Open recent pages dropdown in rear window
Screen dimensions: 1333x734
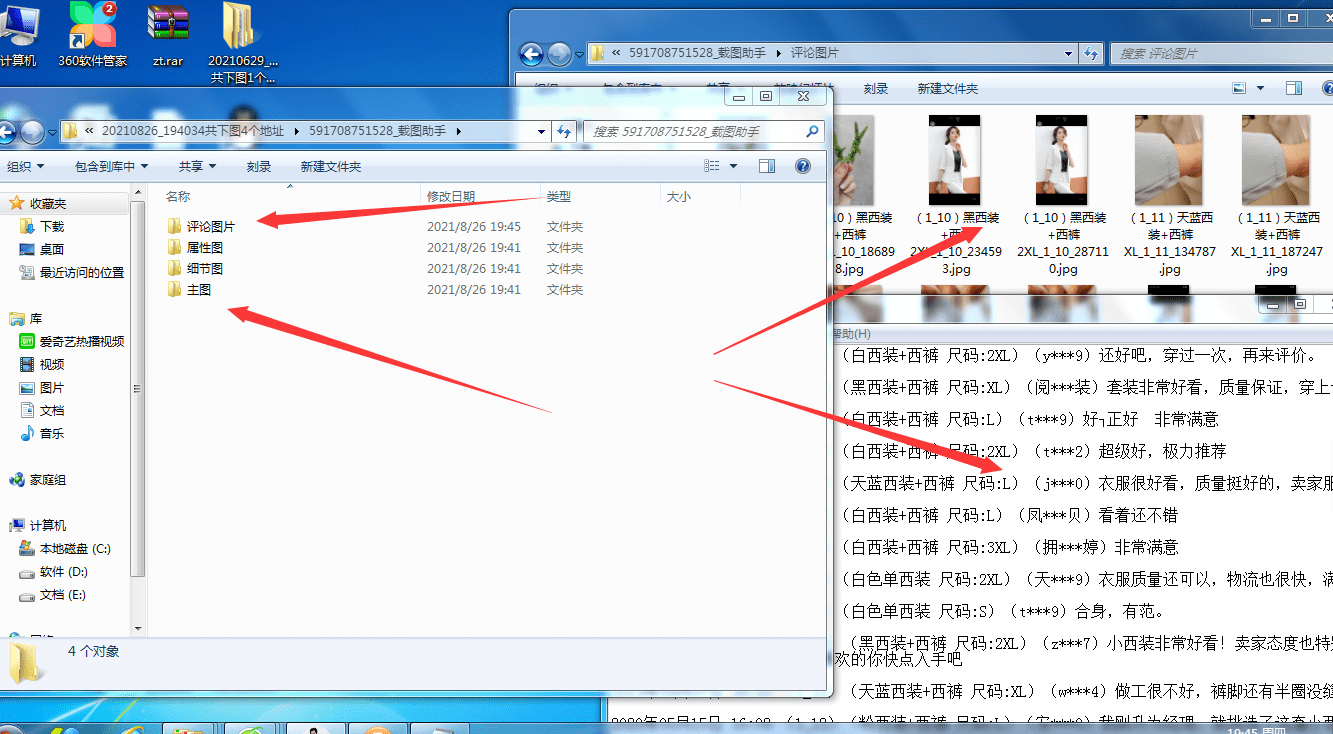click(x=578, y=54)
